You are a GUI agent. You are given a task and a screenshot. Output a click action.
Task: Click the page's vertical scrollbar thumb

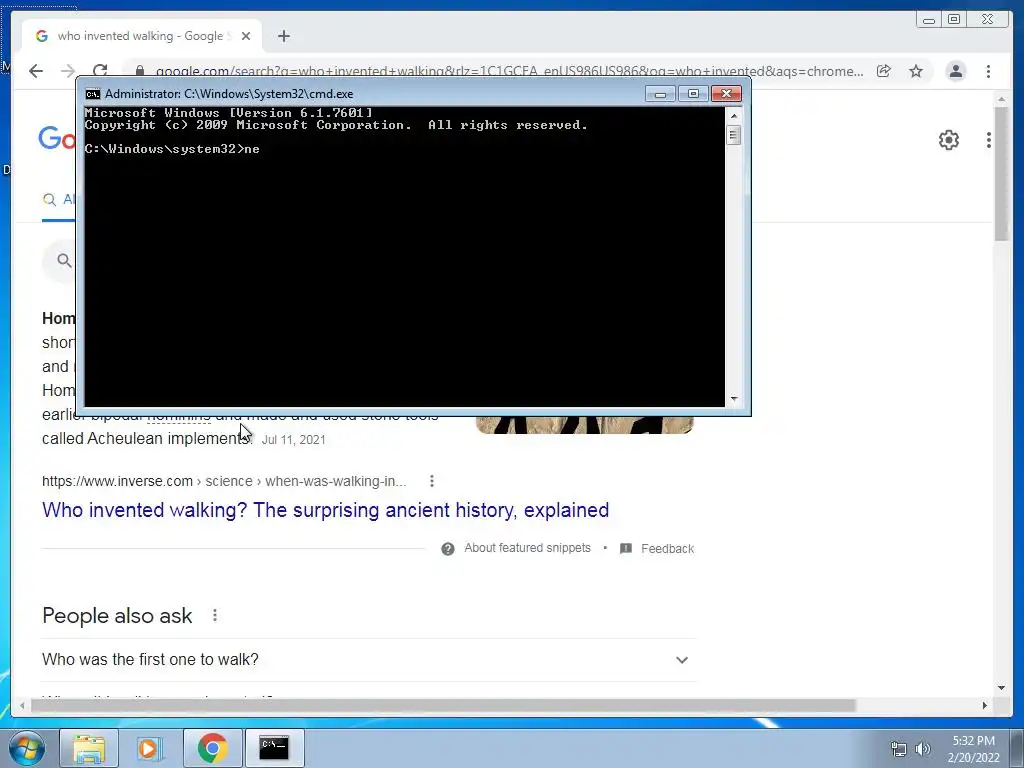1001,174
